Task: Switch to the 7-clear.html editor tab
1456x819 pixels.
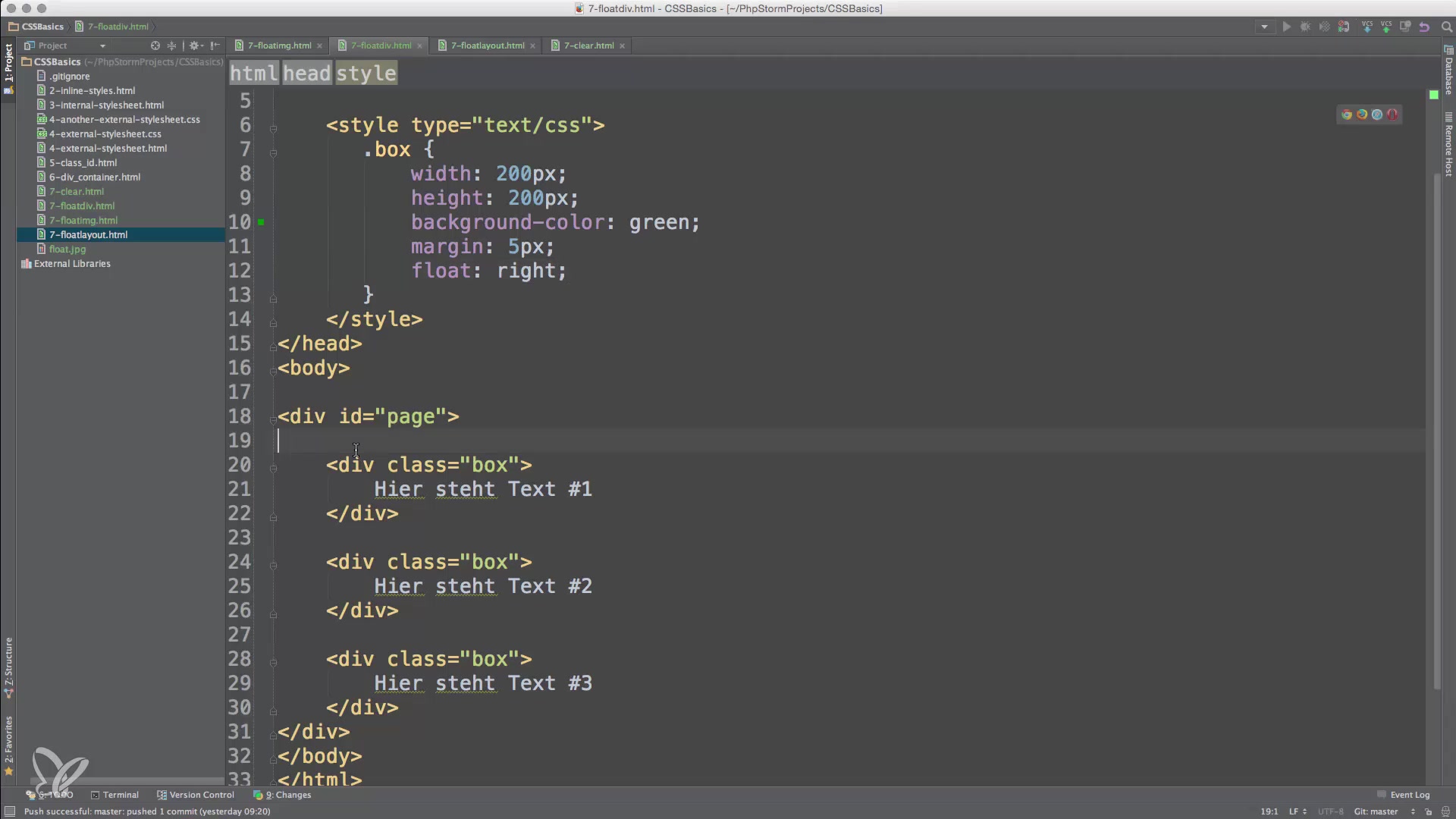Action: pos(588,45)
